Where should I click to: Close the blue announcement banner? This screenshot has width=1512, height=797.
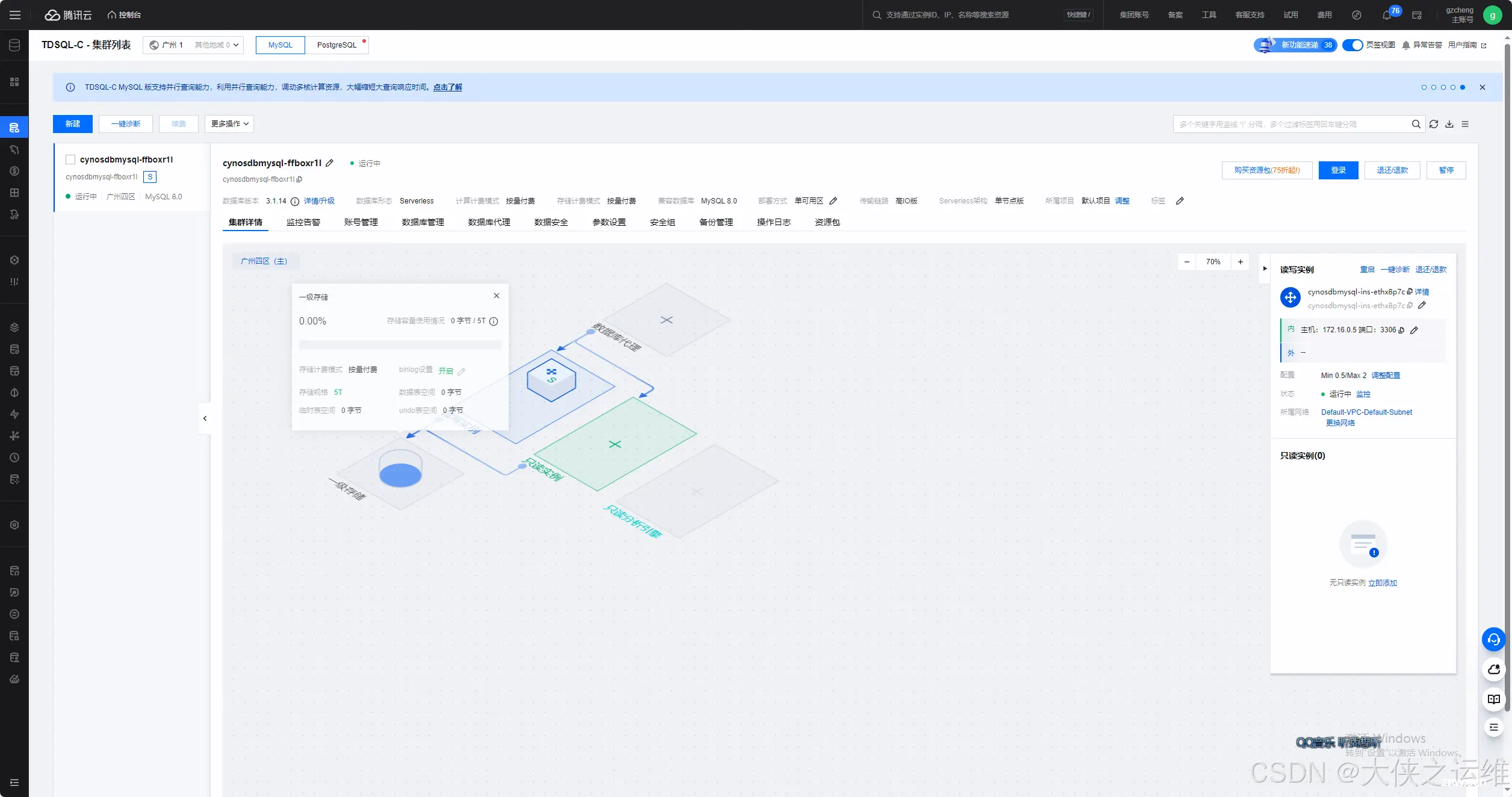(1483, 87)
